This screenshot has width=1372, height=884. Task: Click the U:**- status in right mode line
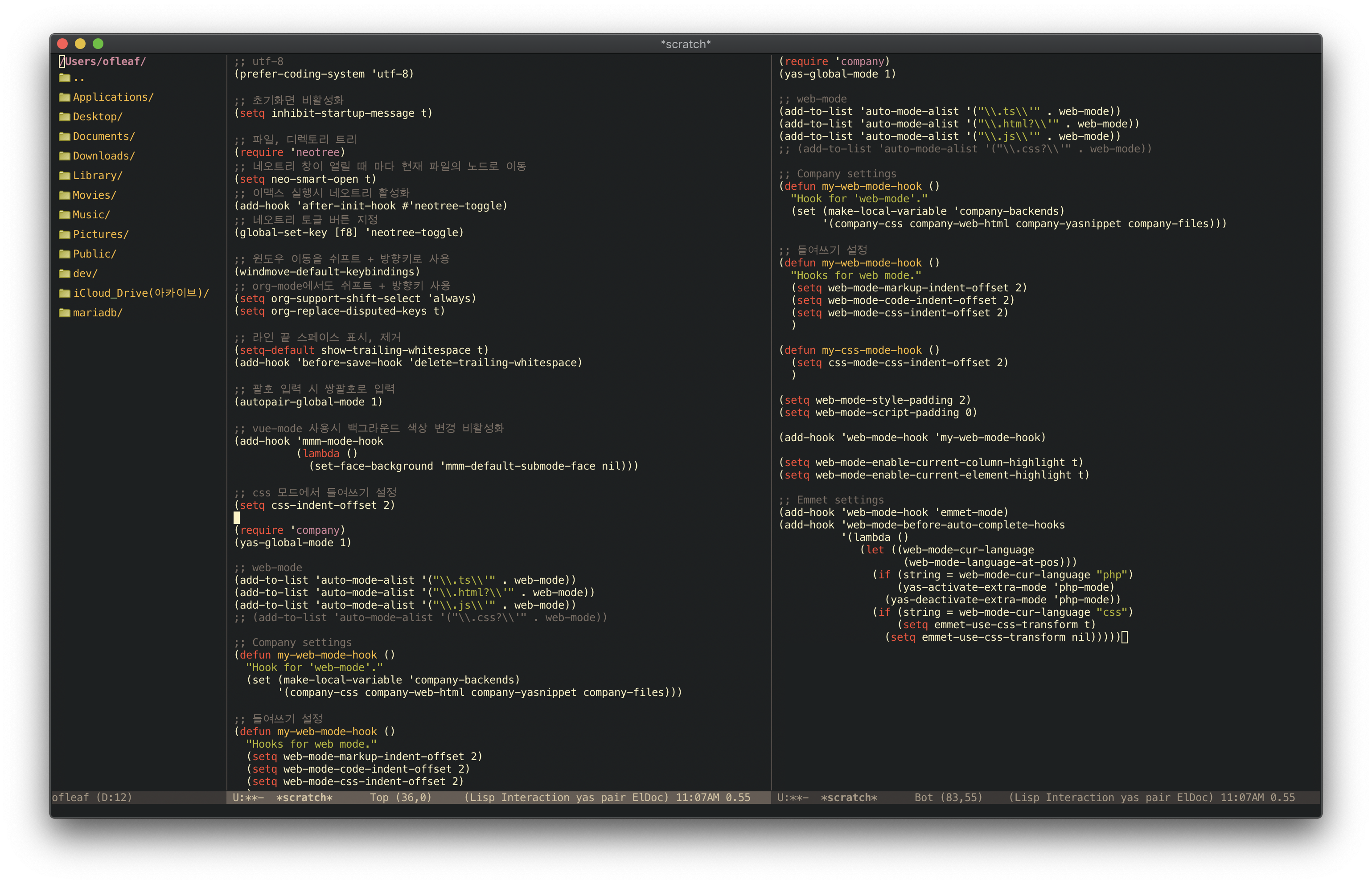point(793,797)
